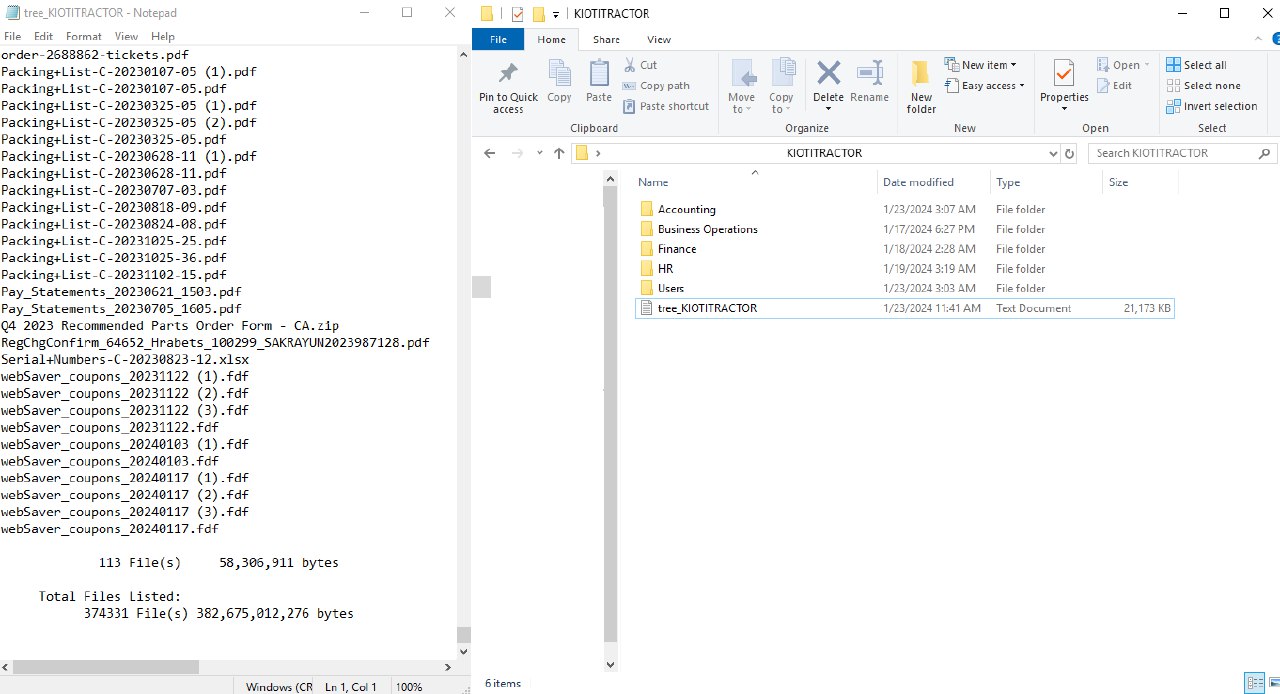The image size is (1280, 694).
Task: Refresh the KIOTITRACTOR folder view
Action: (x=1069, y=154)
